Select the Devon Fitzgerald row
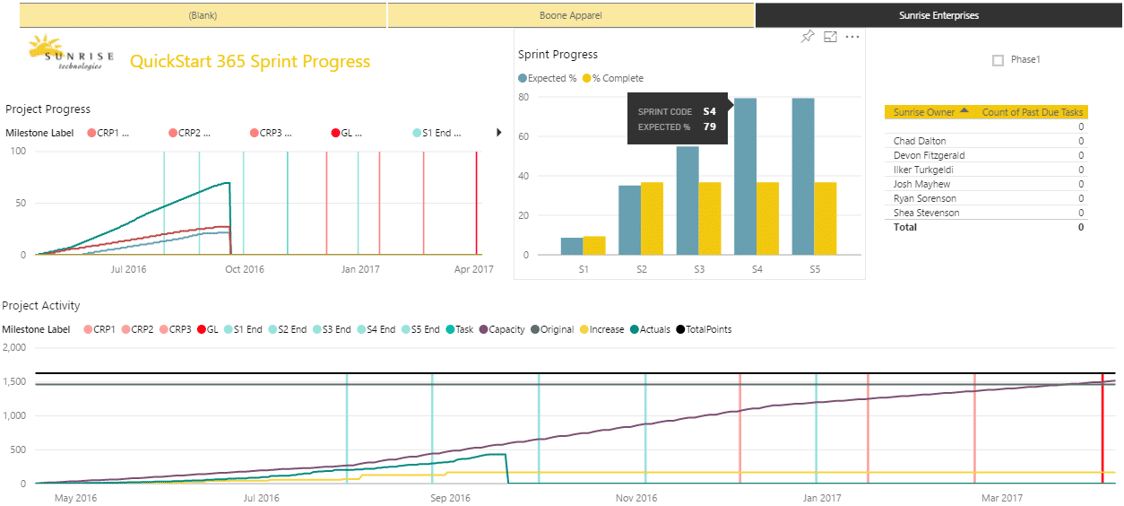Screen dimensions: 1124x506 [986, 155]
